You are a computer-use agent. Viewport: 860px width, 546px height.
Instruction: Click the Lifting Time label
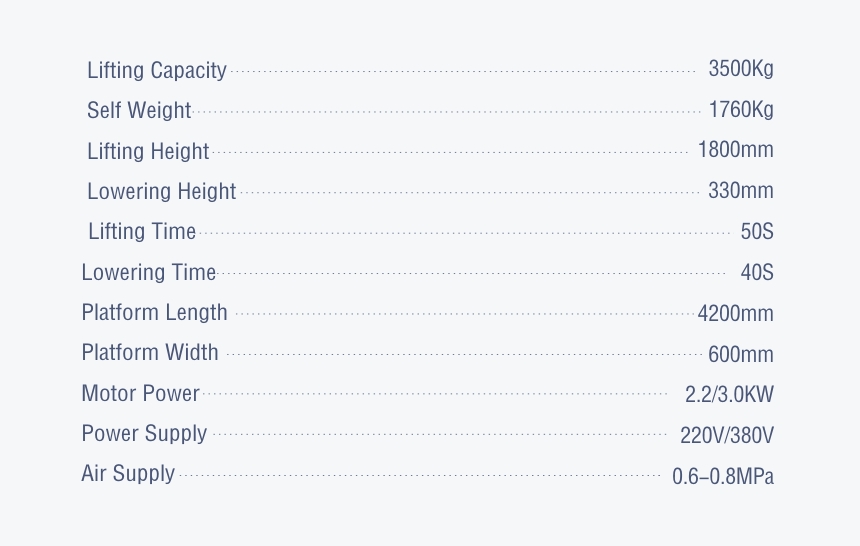click(x=142, y=231)
